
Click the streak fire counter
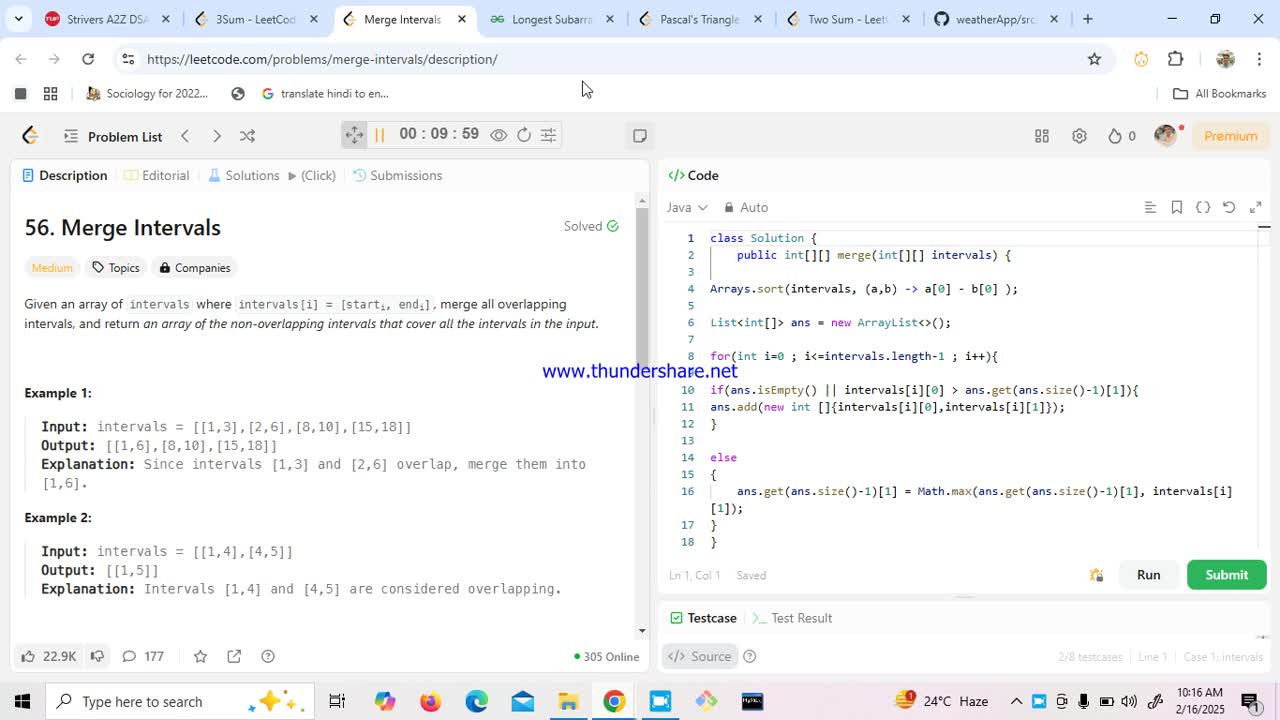click(1121, 136)
